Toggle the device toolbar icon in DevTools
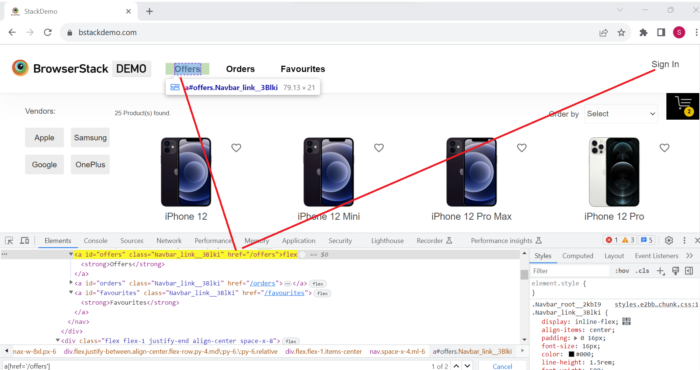 point(25,241)
